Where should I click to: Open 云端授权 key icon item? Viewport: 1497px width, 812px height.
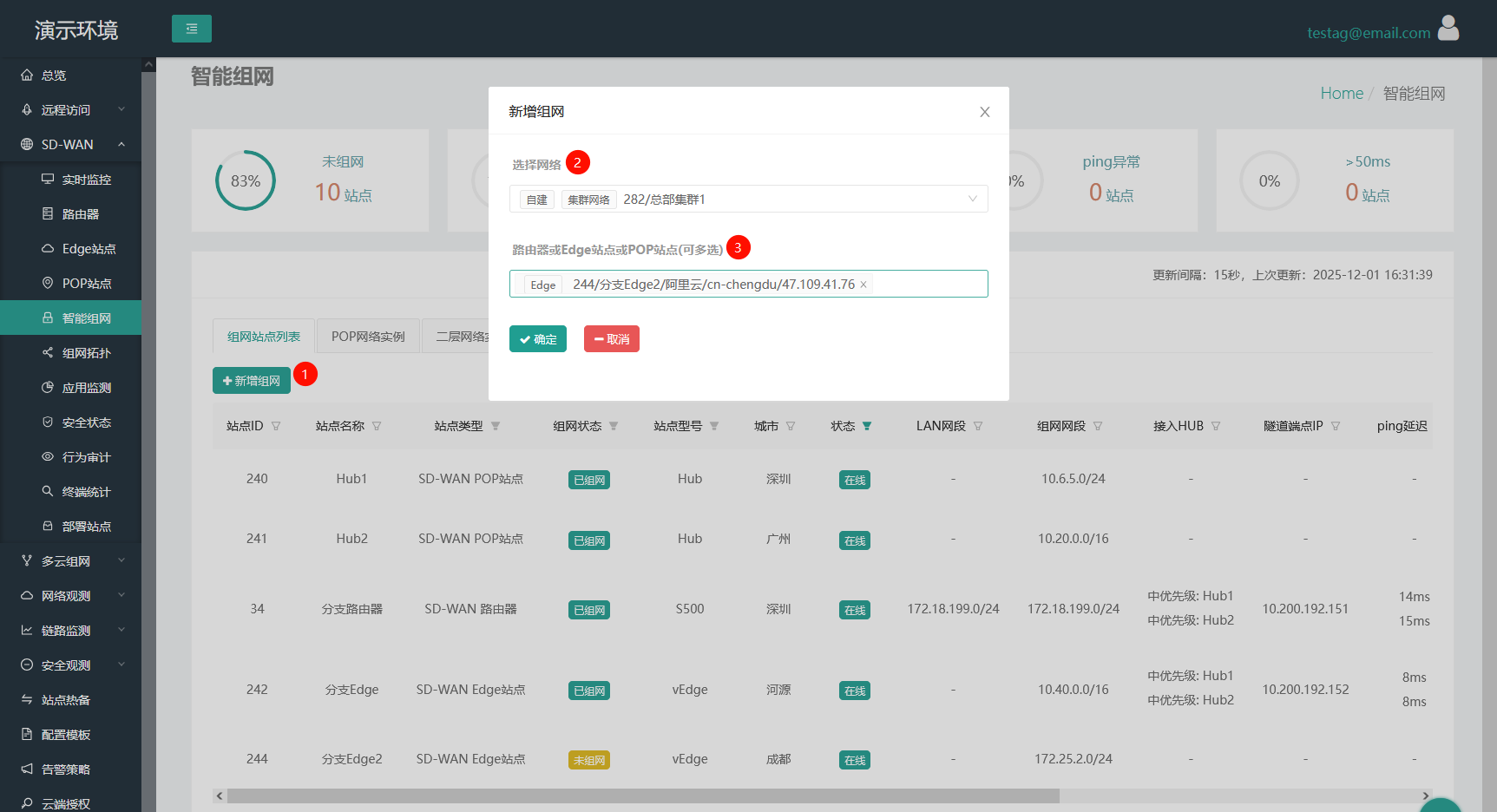(27, 804)
